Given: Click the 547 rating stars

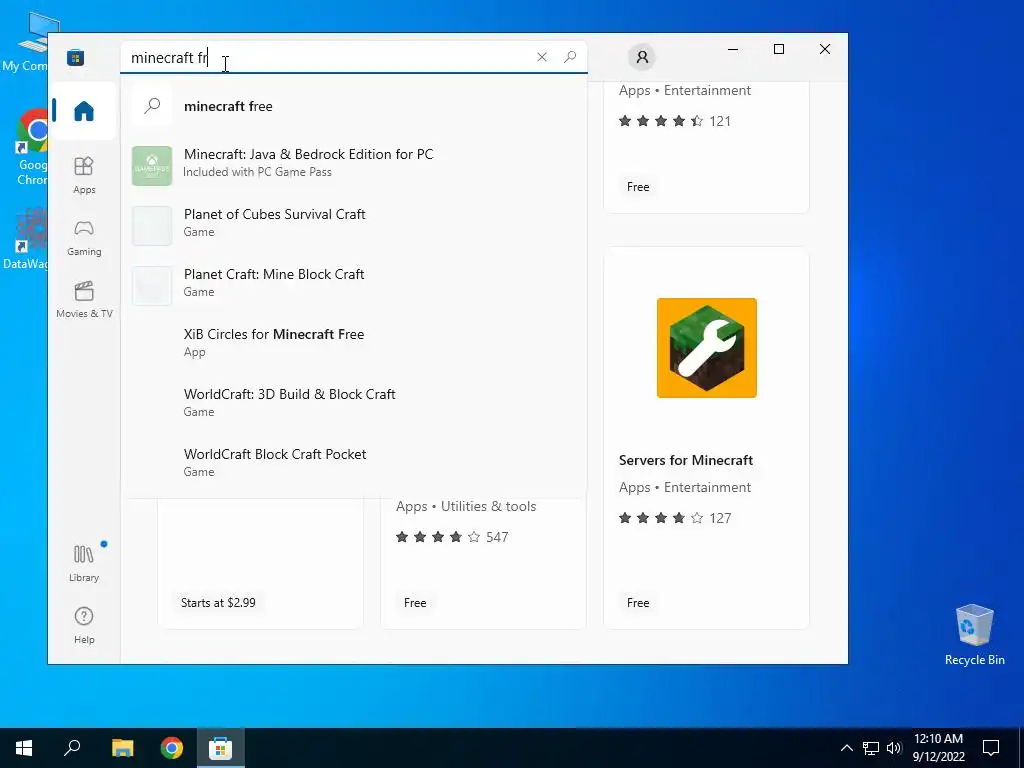Looking at the screenshot, I should click(438, 537).
